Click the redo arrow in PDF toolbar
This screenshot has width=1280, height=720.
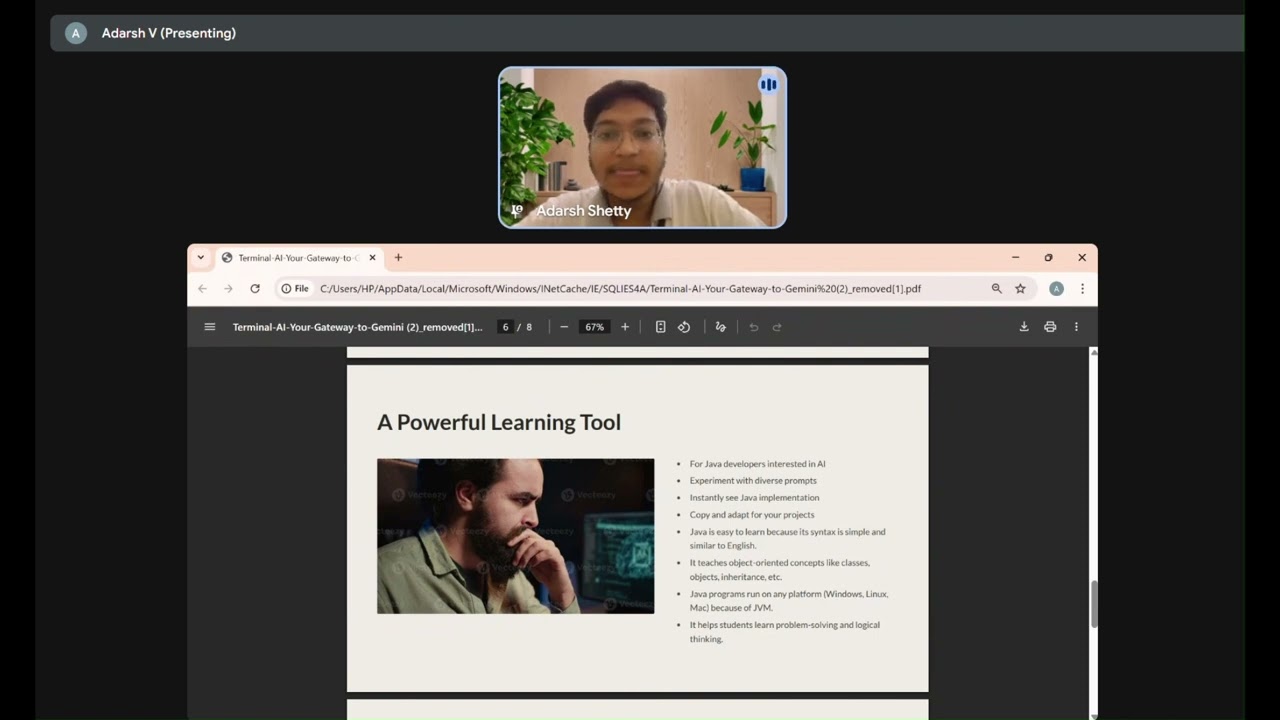click(x=777, y=327)
